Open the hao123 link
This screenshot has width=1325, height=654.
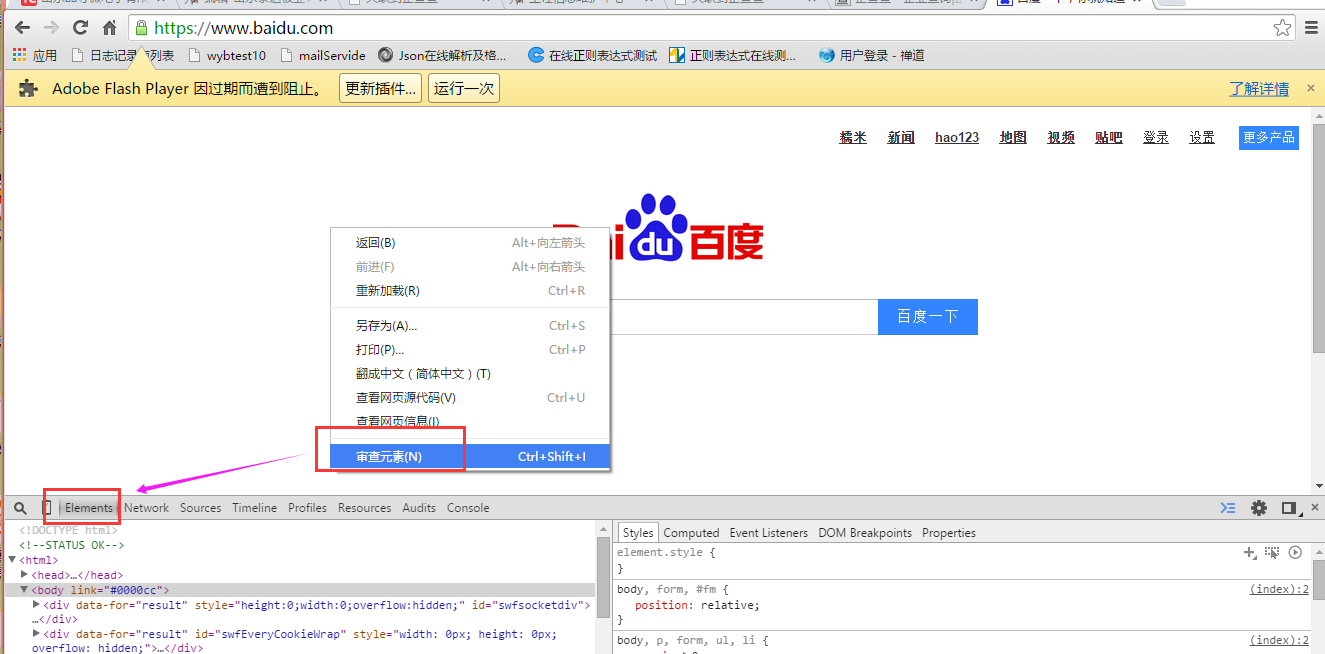tap(957, 138)
